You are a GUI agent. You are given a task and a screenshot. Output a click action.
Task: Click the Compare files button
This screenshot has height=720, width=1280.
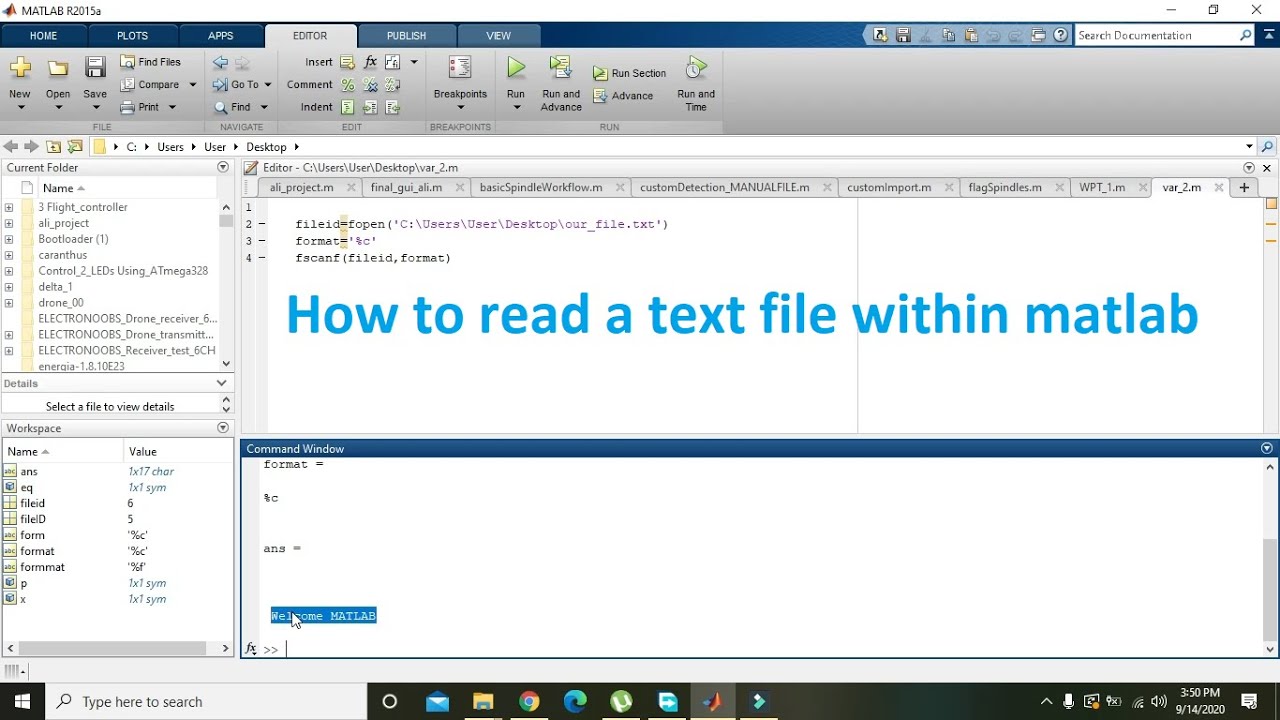click(x=149, y=85)
